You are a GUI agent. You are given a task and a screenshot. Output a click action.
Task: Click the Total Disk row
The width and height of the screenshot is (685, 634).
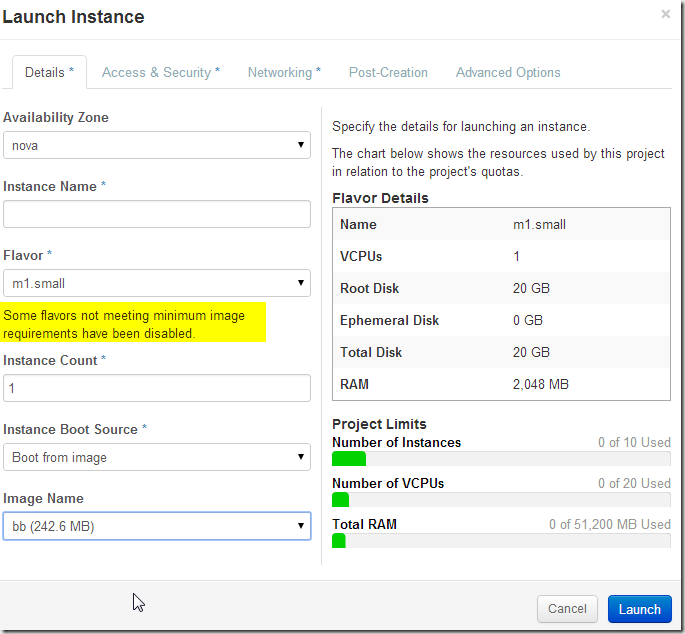[501, 352]
